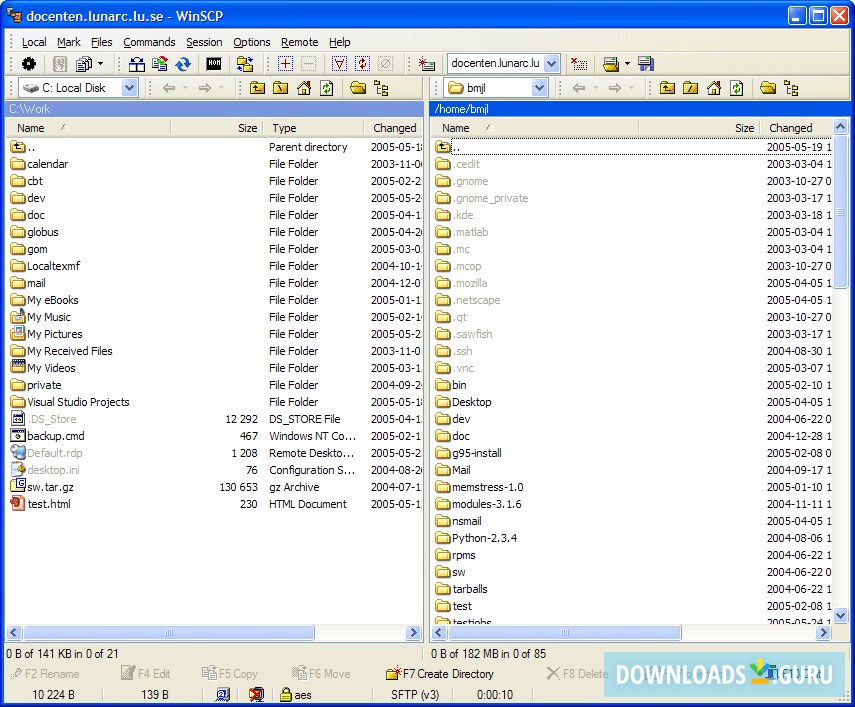Open the console terminal icon

pyautogui.click(x=214, y=64)
